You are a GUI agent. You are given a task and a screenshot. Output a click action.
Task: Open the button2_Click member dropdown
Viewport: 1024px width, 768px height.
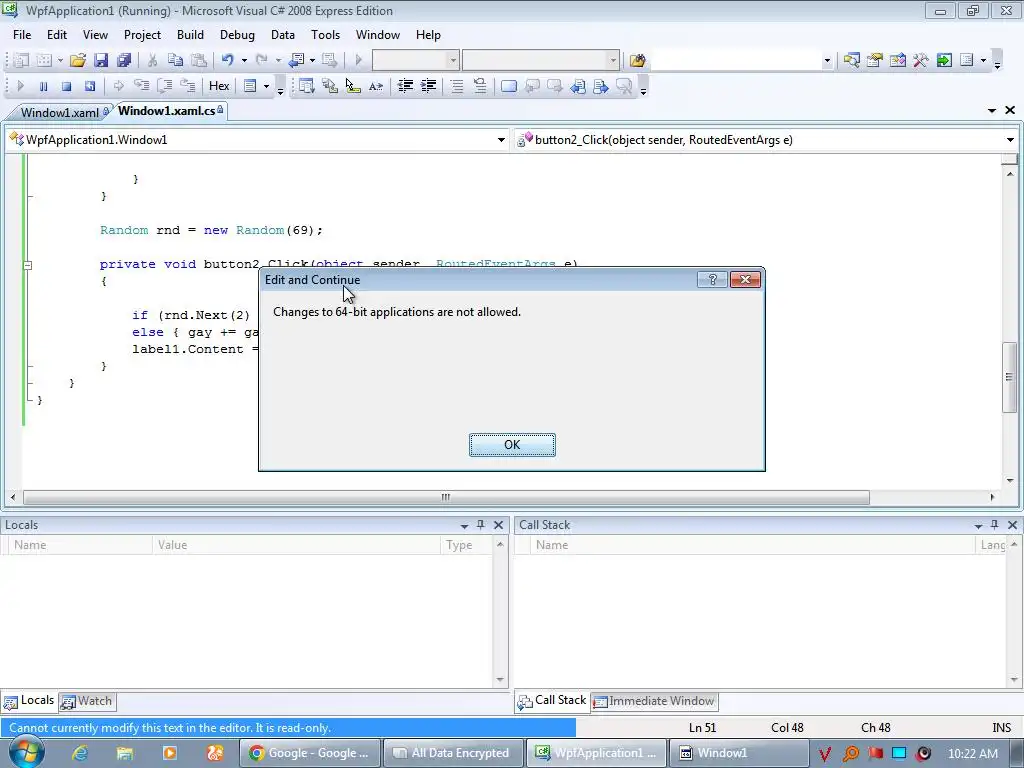tap(1010, 140)
